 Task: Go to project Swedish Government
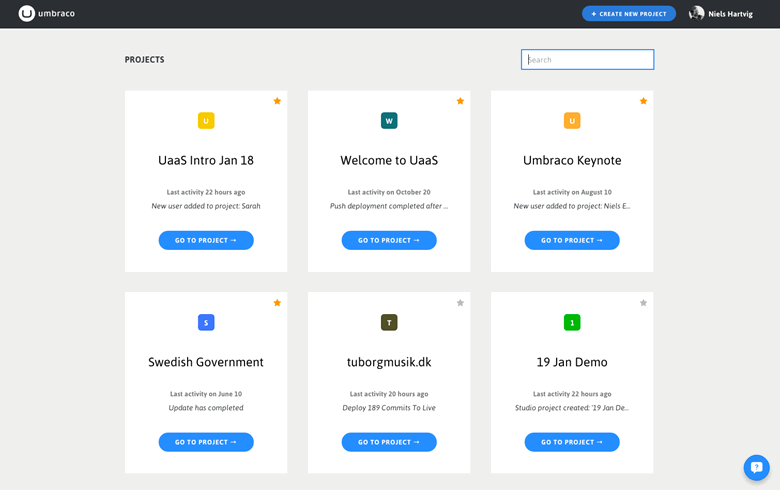pos(206,442)
